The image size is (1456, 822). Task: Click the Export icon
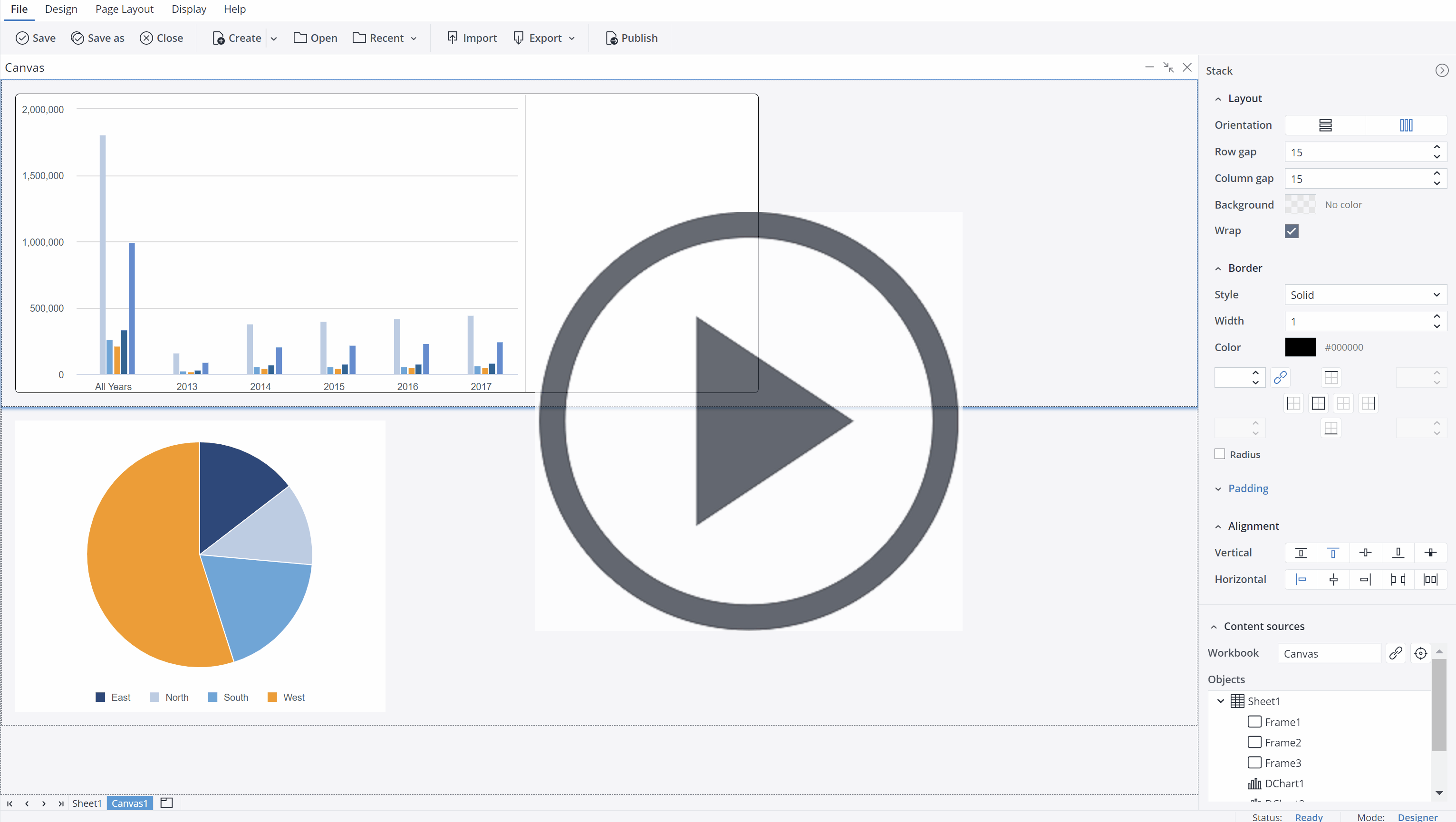(x=520, y=38)
